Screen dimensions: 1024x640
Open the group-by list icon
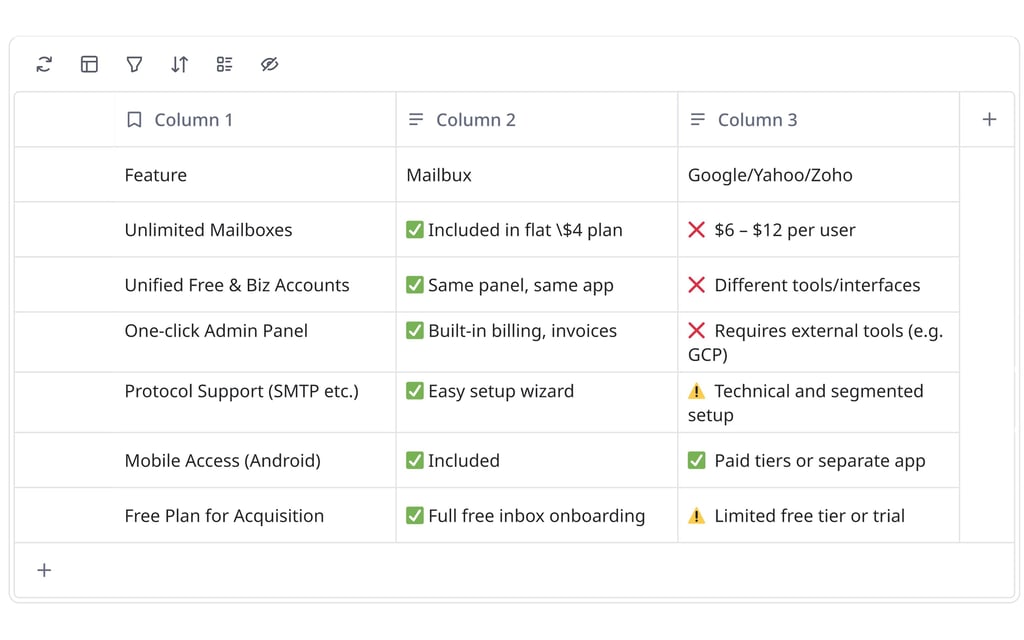[225, 64]
